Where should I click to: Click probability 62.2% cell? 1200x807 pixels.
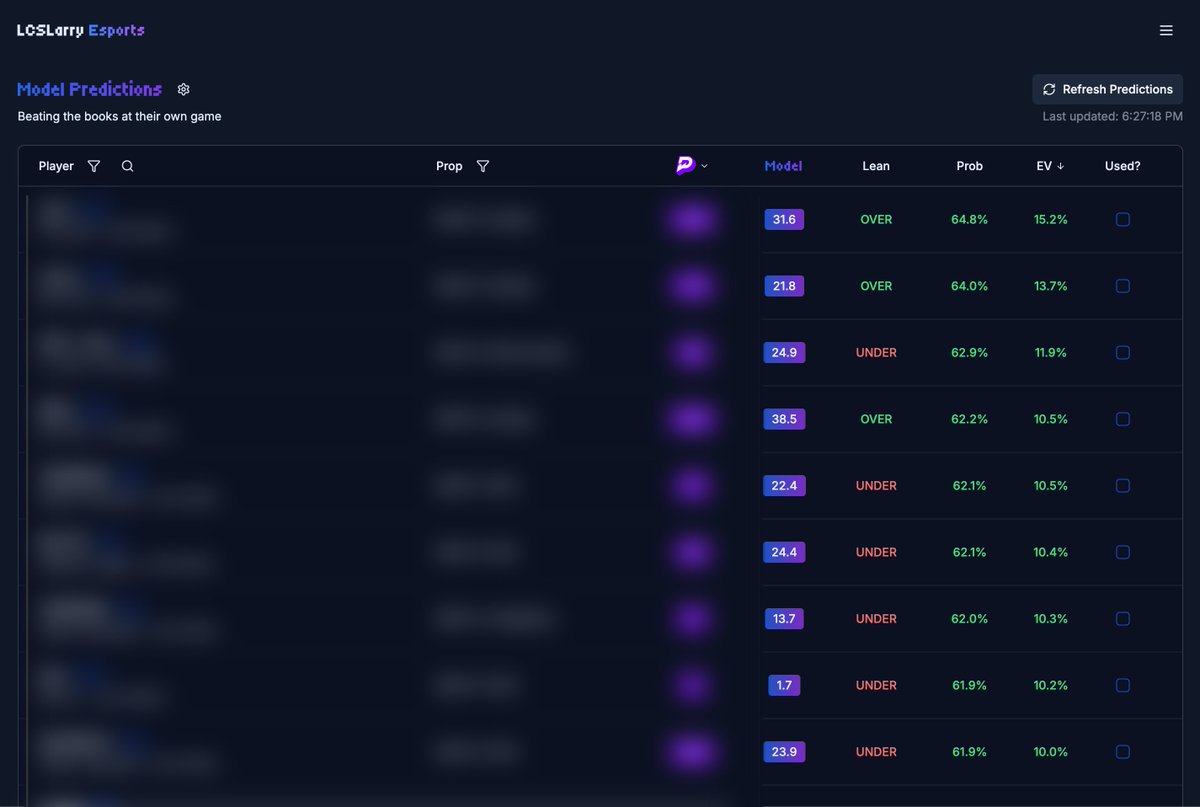969,419
